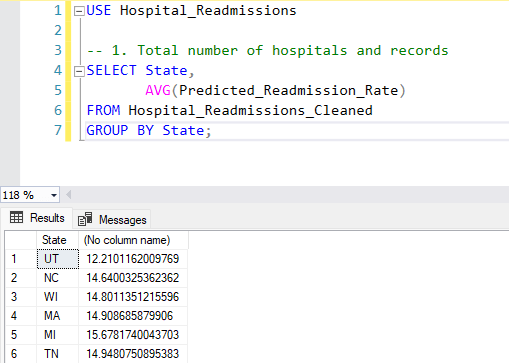This screenshot has width=509, height=363.
Task: Click the horizontal scroll left arrow
Action: click(x=68, y=195)
